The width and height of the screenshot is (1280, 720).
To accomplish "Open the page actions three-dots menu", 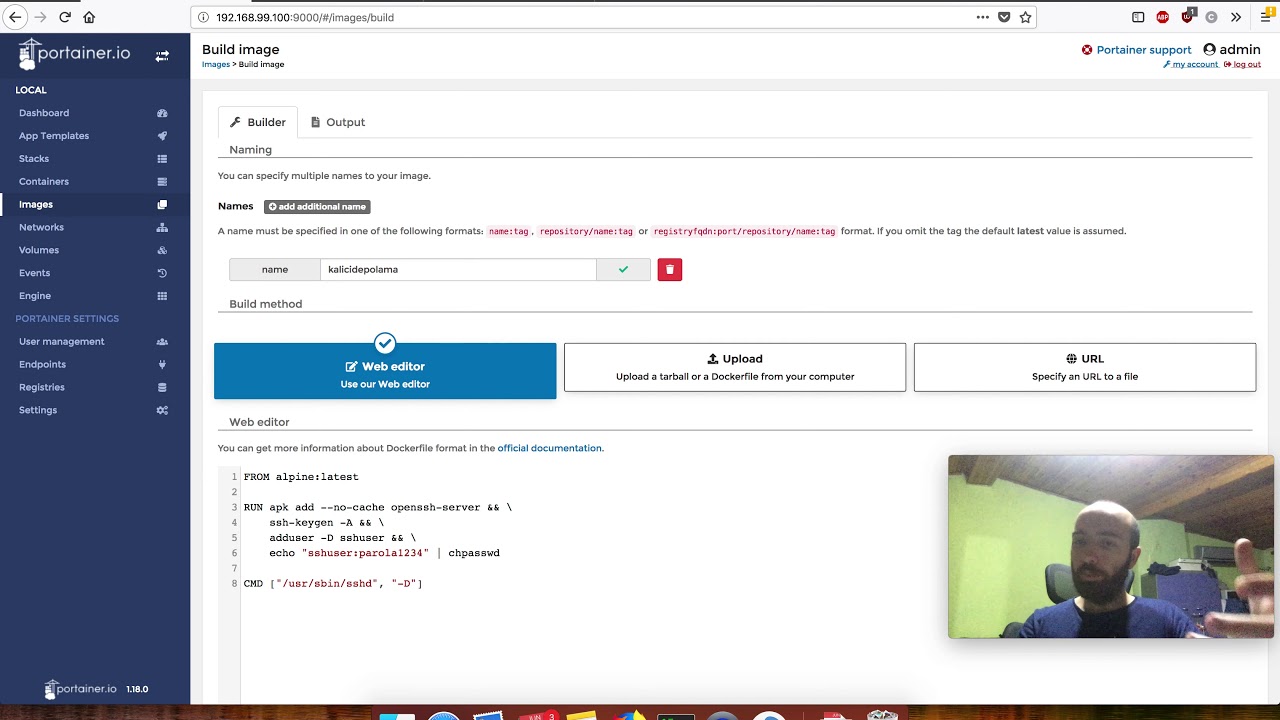I will [983, 17].
